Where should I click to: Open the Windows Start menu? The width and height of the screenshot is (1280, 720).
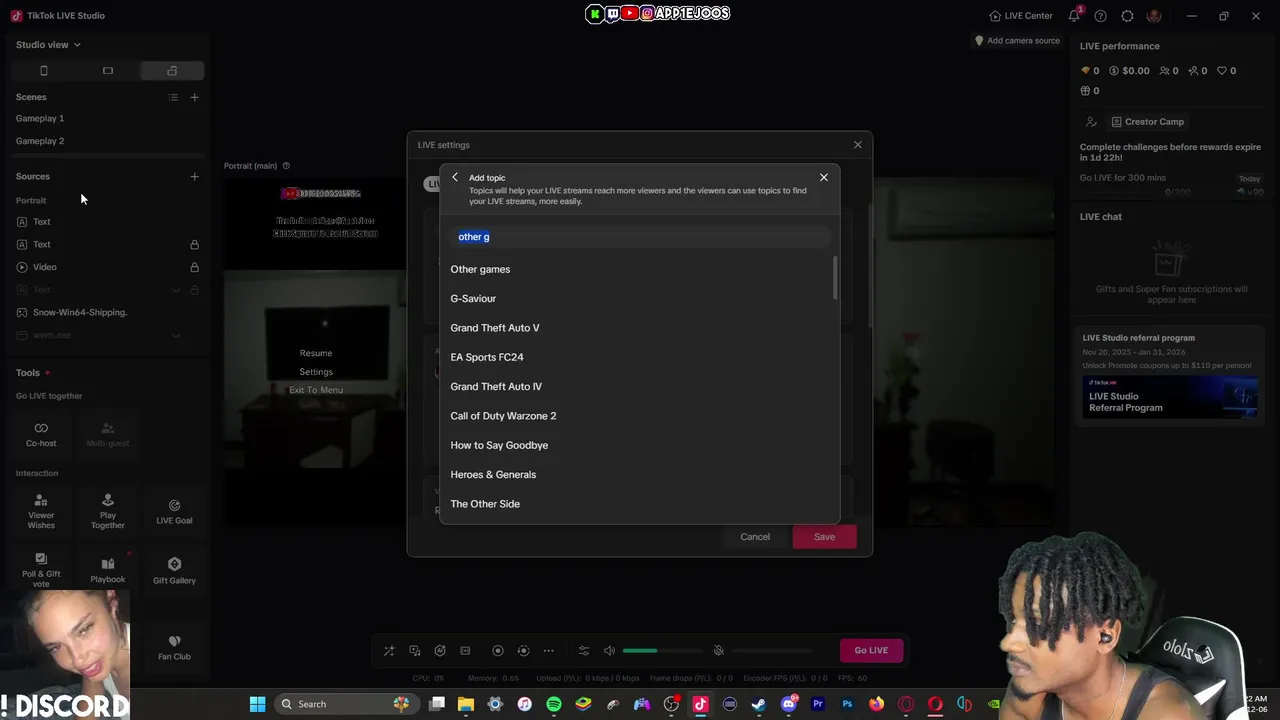[x=257, y=704]
